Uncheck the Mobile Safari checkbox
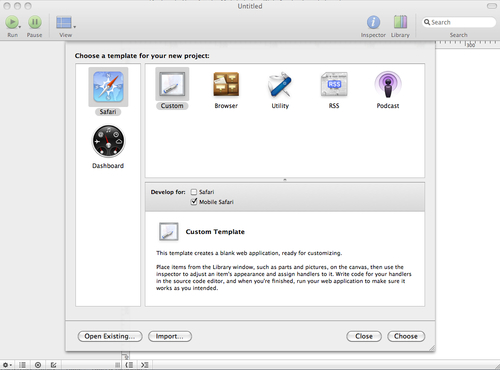The image size is (500, 370). 194,202
